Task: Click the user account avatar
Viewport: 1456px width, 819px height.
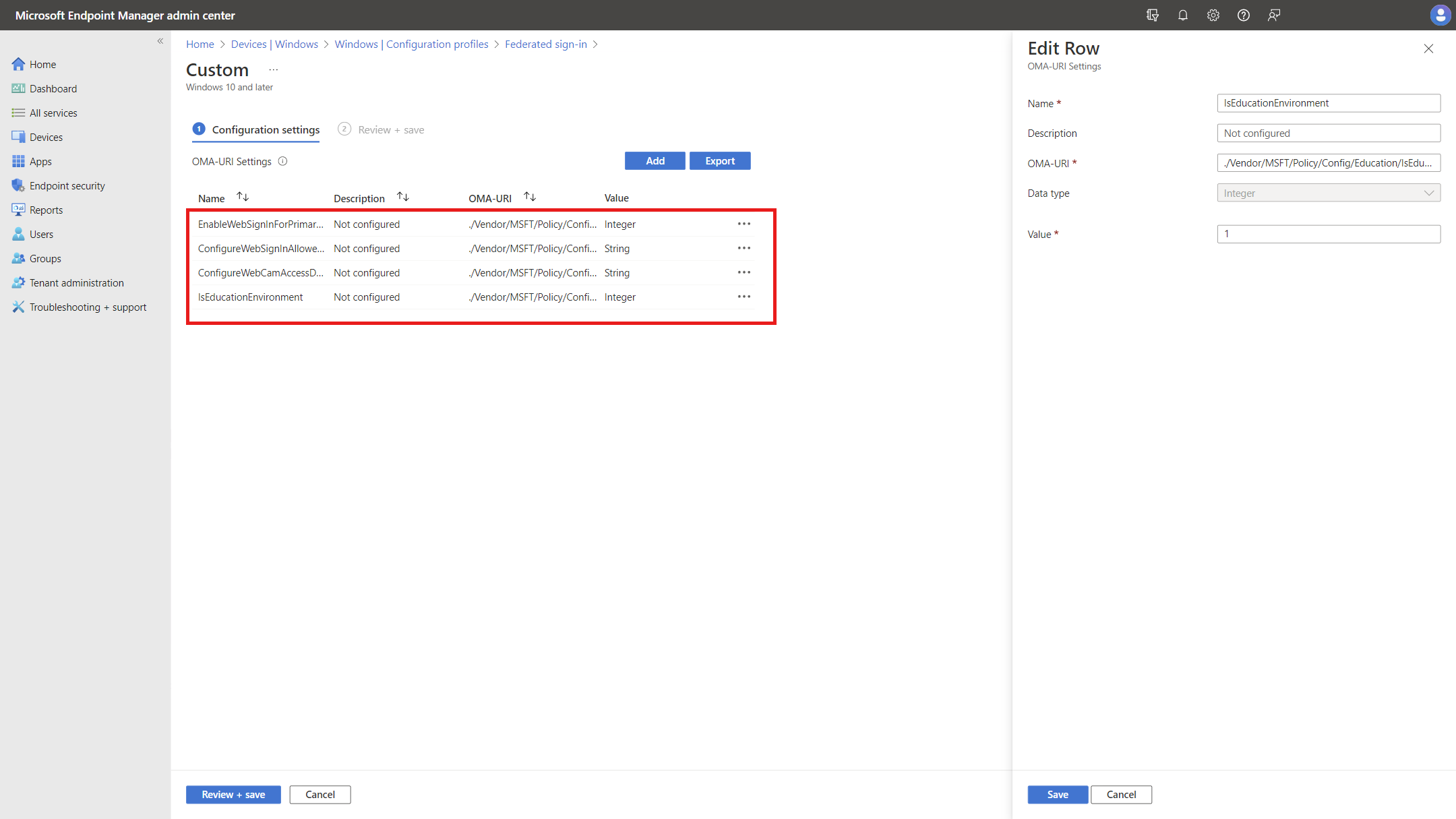Action: pyautogui.click(x=1440, y=15)
